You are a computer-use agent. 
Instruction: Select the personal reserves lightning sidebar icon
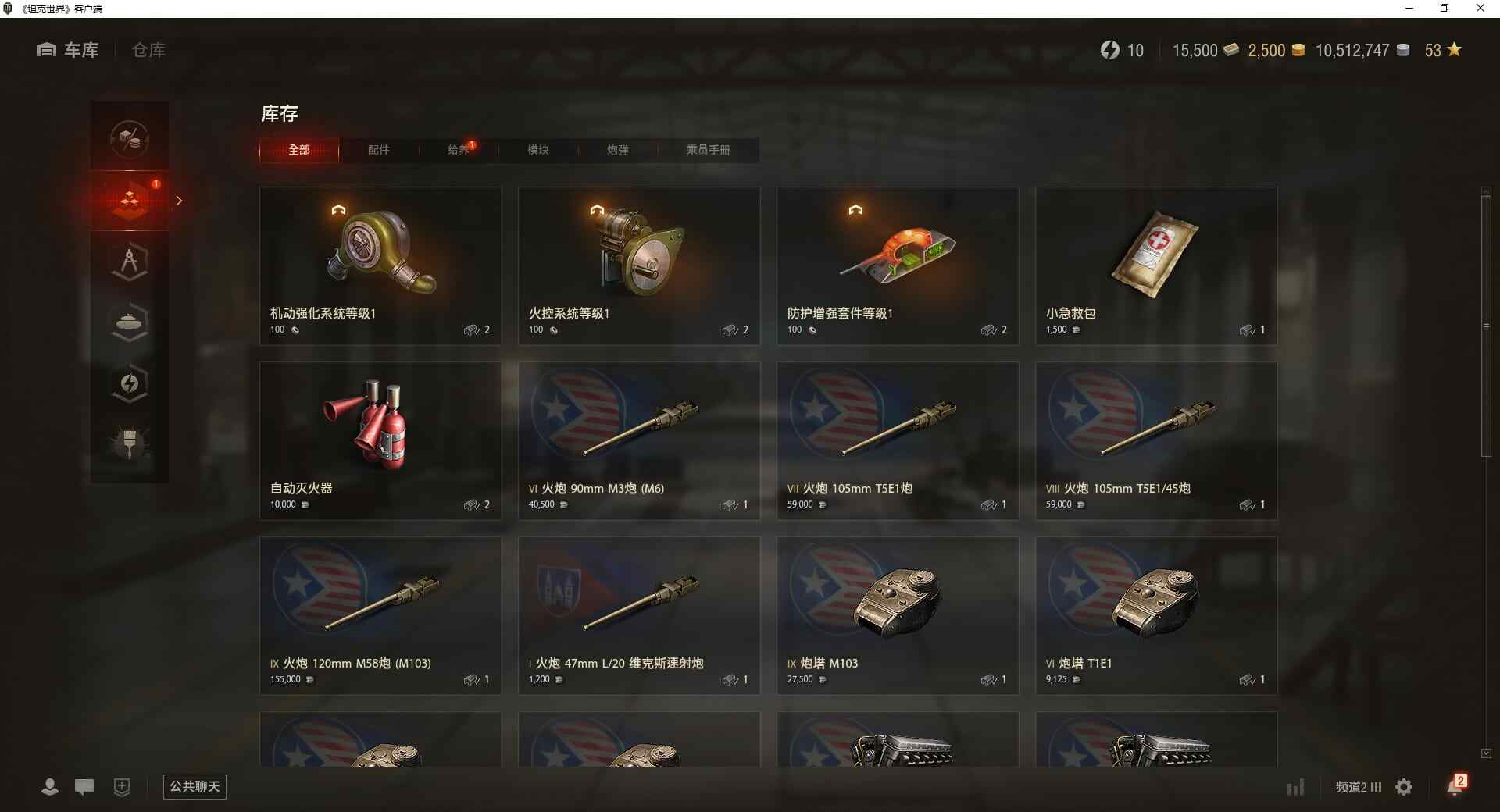(130, 383)
